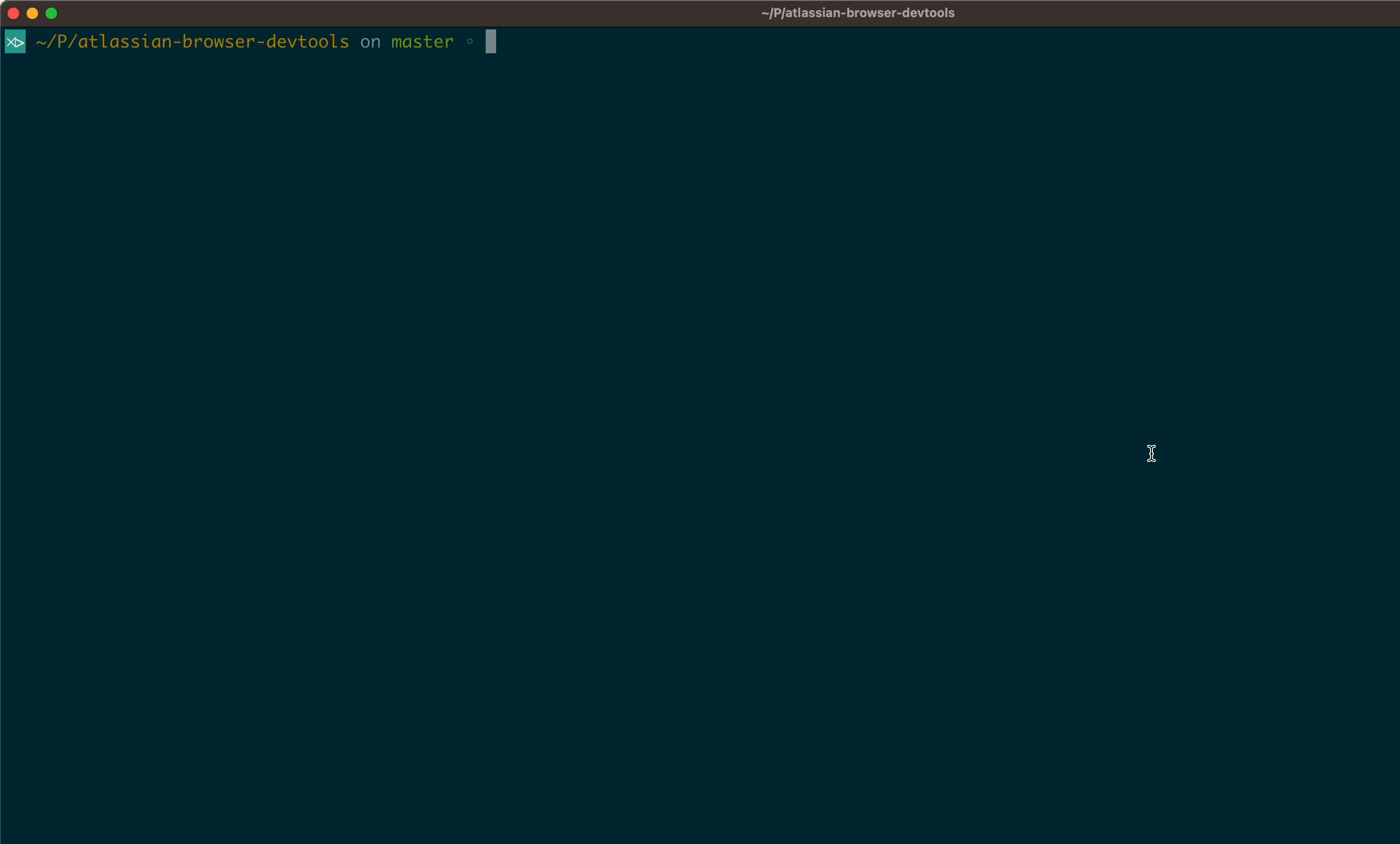Click "atlassian" in the prompt path

click(125, 41)
